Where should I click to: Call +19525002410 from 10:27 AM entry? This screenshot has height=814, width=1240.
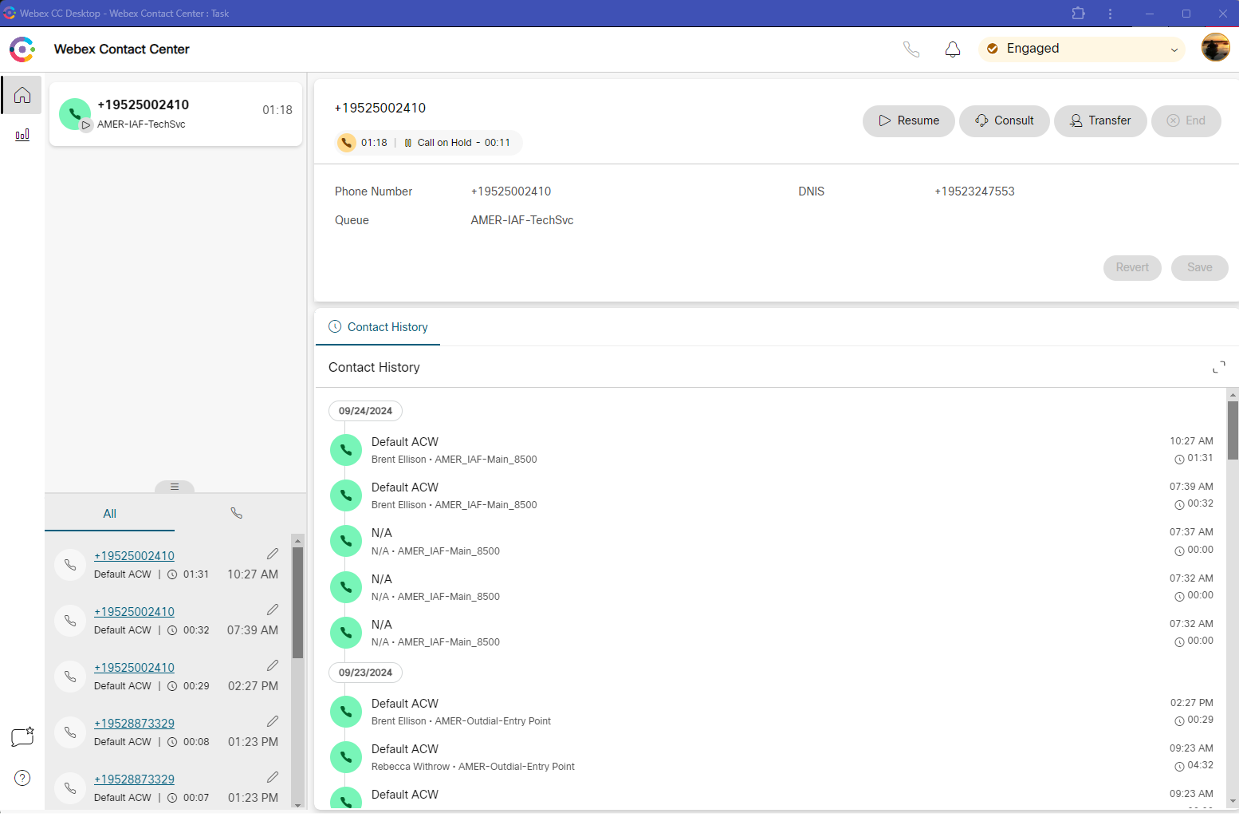coord(134,556)
